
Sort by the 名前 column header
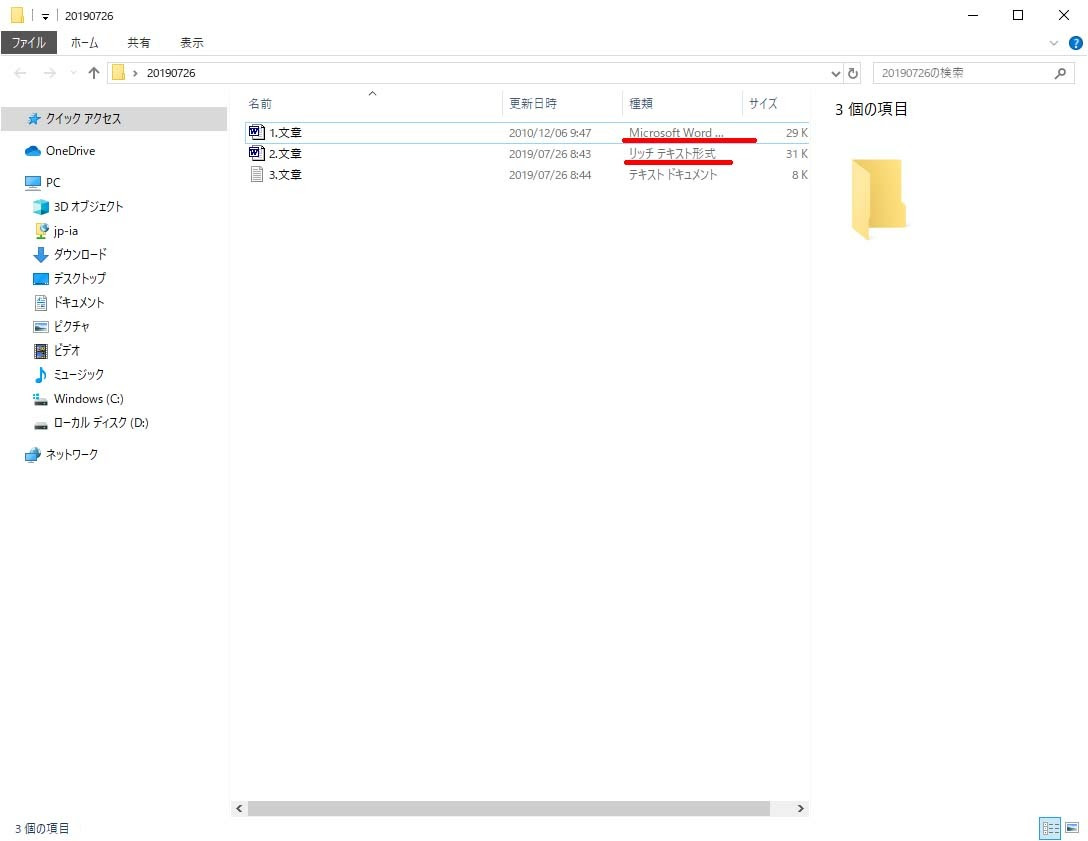point(373,103)
